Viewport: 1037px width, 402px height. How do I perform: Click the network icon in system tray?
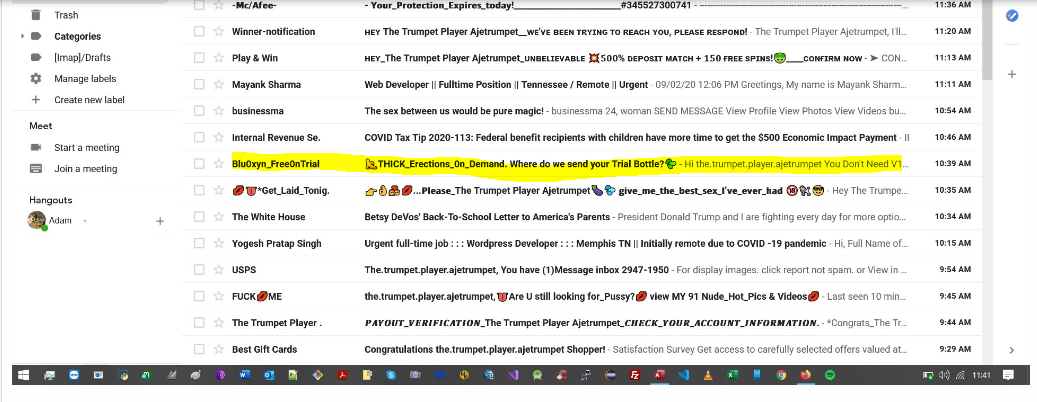coord(961,375)
